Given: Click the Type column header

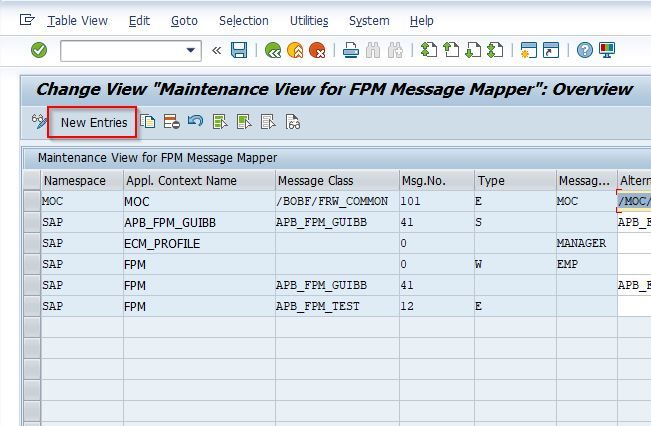Looking at the screenshot, I should click(x=515, y=180).
